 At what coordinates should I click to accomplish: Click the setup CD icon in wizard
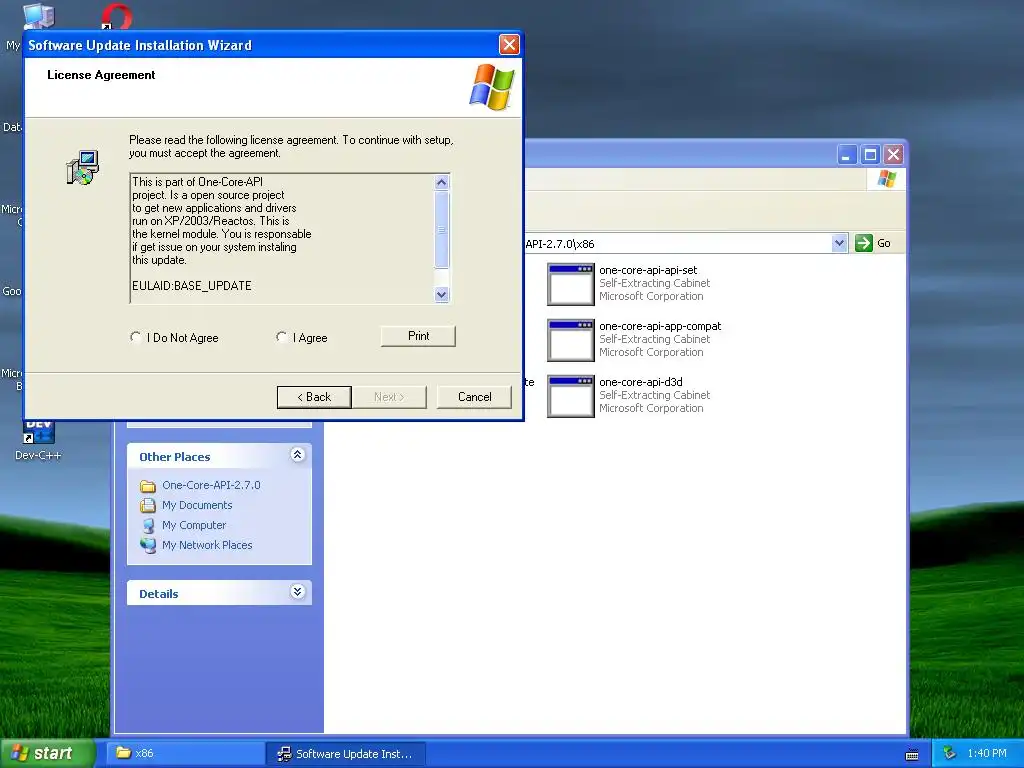tap(82, 168)
